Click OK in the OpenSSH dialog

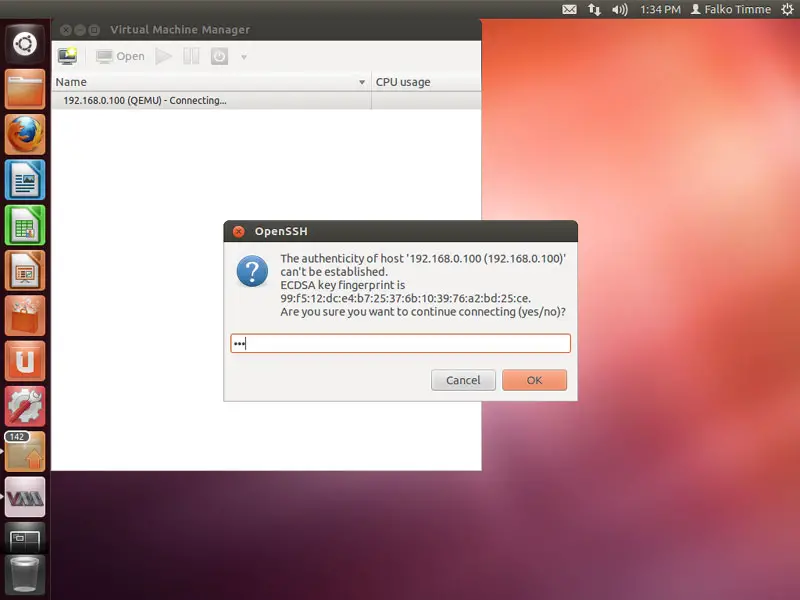pyautogui.click(x=534, y=380)
